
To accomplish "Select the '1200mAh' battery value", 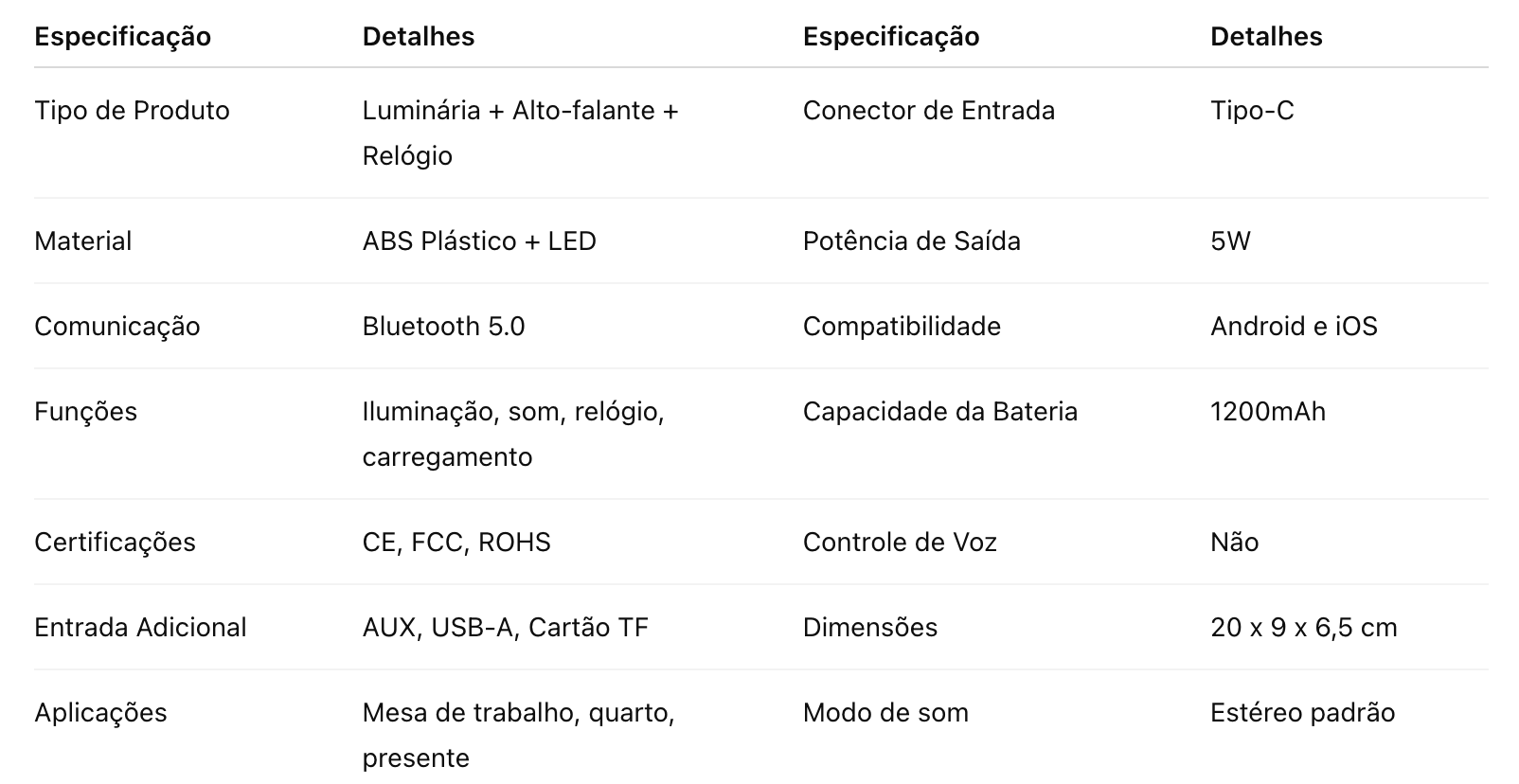I will click(x=1268, y=412).
